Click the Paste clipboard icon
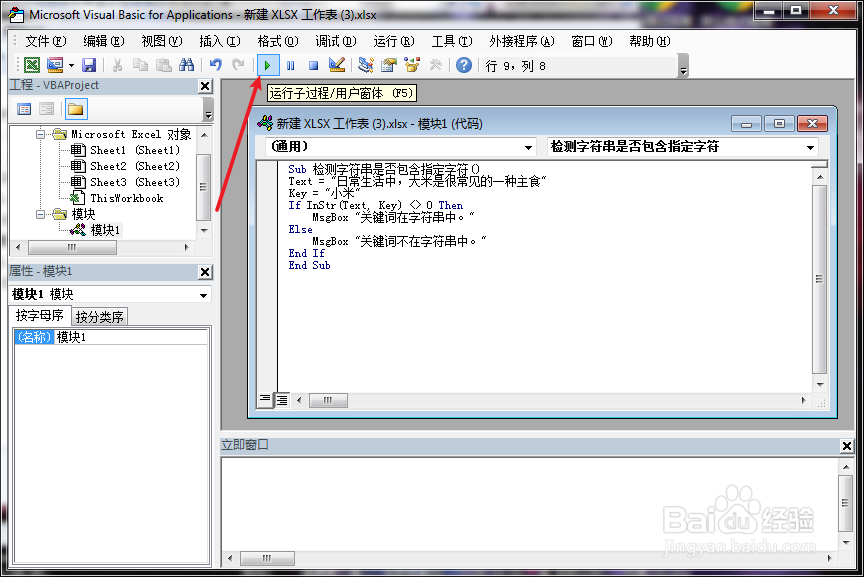This screenshot has height=577, width=864. point(164,65)
